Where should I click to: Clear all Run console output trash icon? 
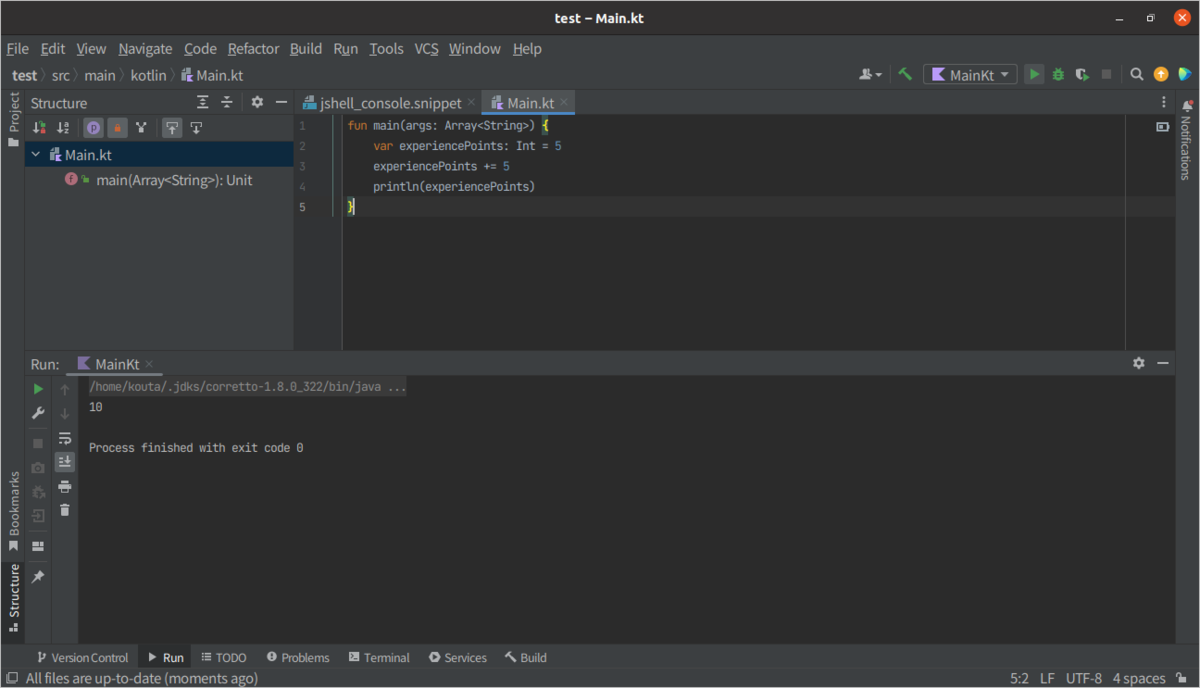[65, 510]
